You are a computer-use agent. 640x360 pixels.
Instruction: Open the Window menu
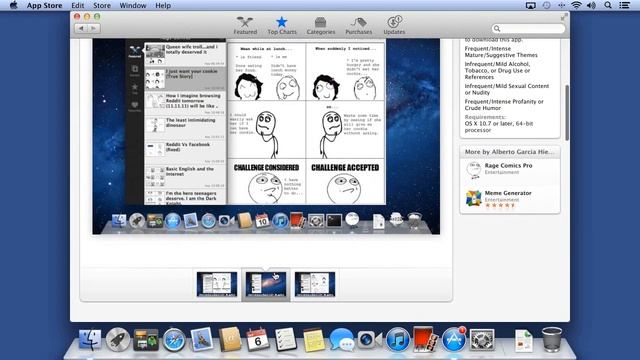133,5
